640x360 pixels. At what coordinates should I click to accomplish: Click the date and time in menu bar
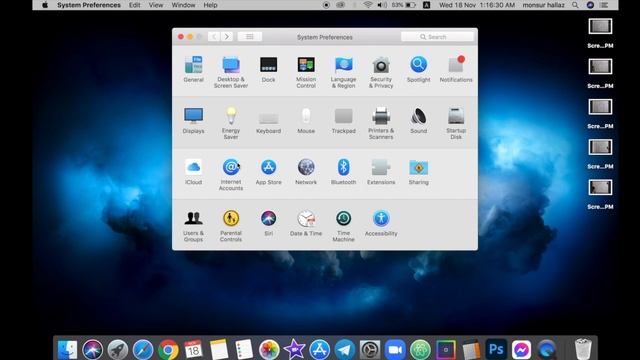(x=477, y=5)
